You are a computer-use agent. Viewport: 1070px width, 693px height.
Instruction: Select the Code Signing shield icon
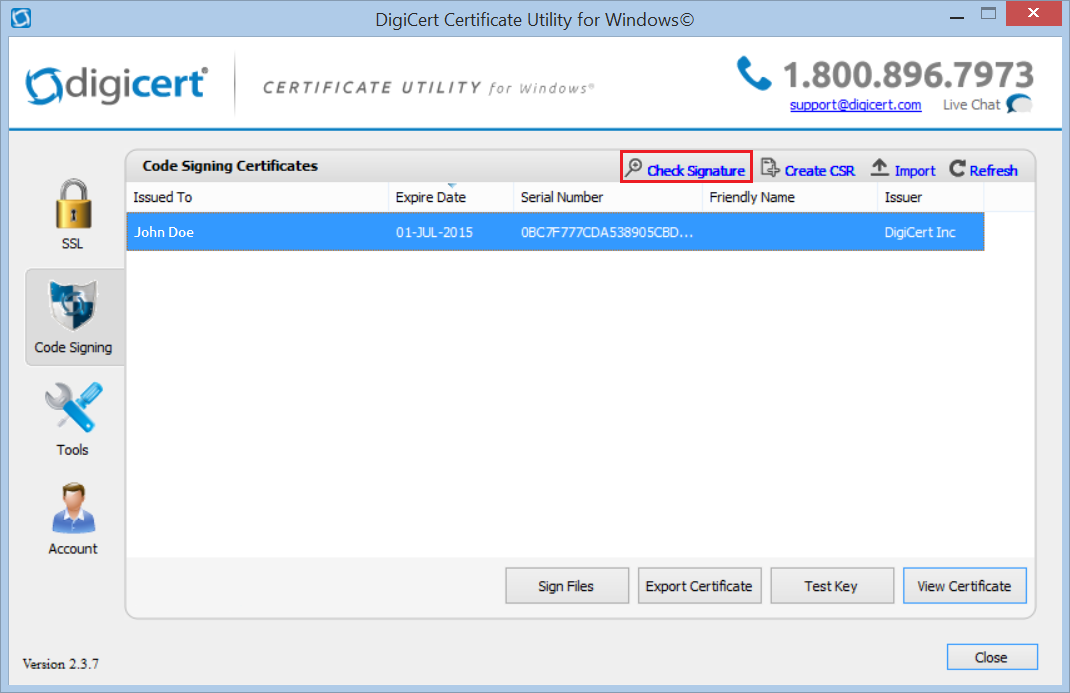tap(73, 307)
